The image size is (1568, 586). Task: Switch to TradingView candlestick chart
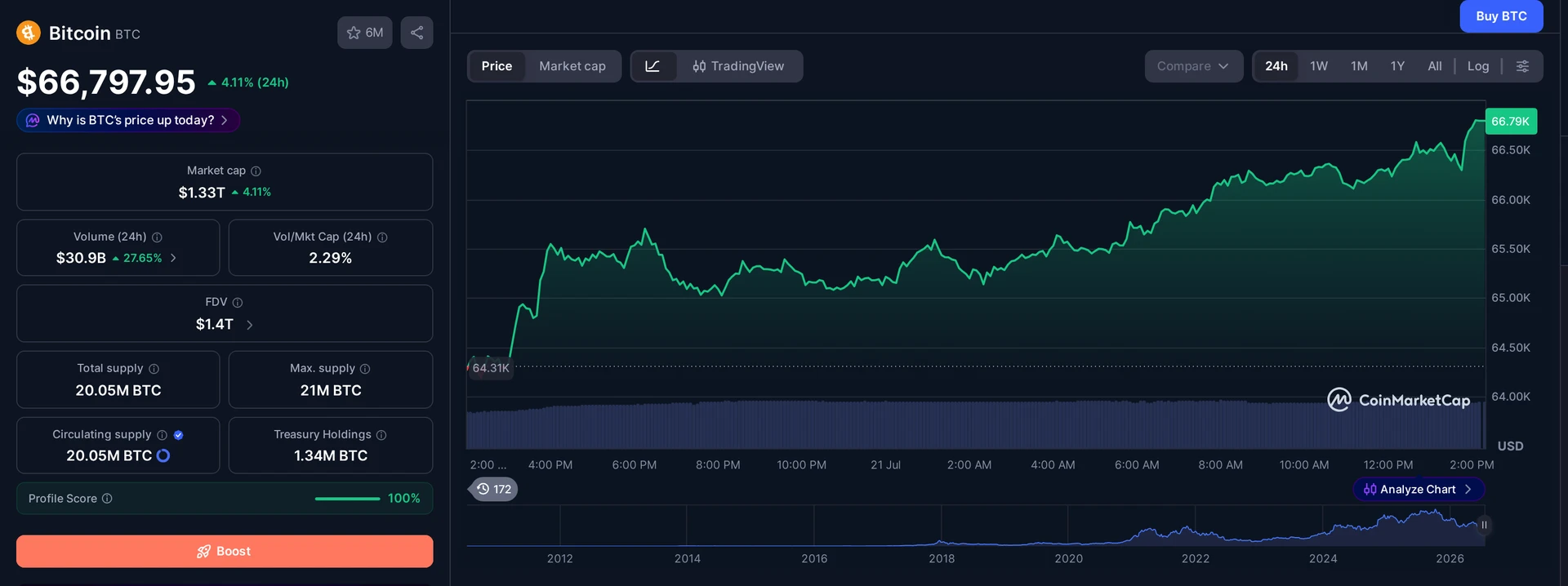tap(738, 66)
